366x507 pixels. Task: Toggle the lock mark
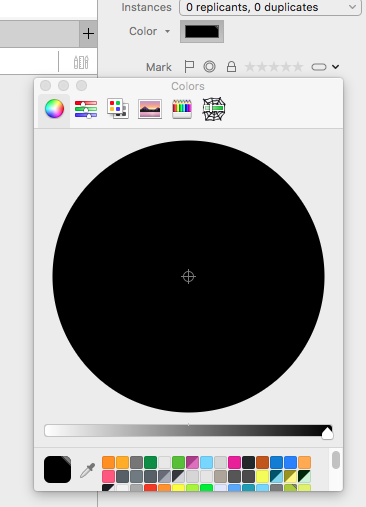pyautogui.click(x=231, y=67)
